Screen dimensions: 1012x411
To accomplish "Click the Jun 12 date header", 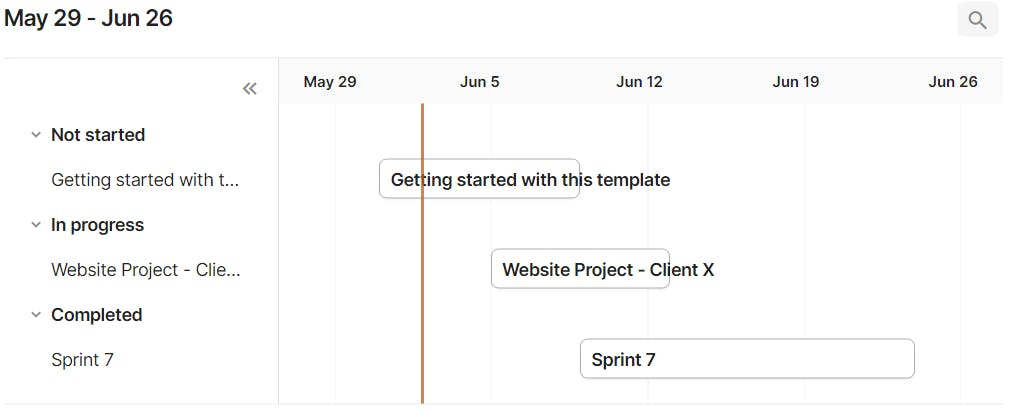I will (639, 82).
